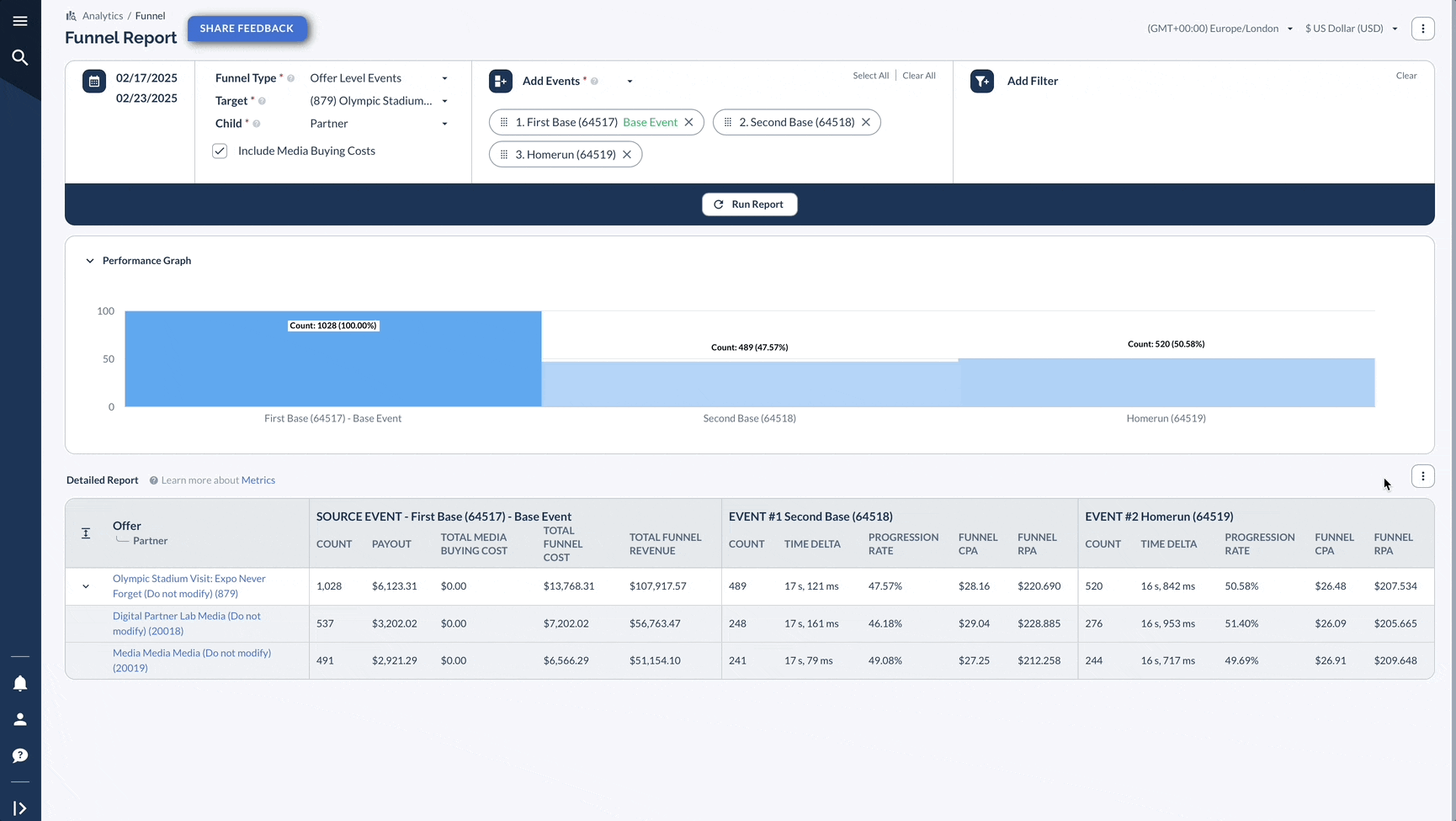Click the help chat bubble icon
1456x821 pixels.
[20, 755]
